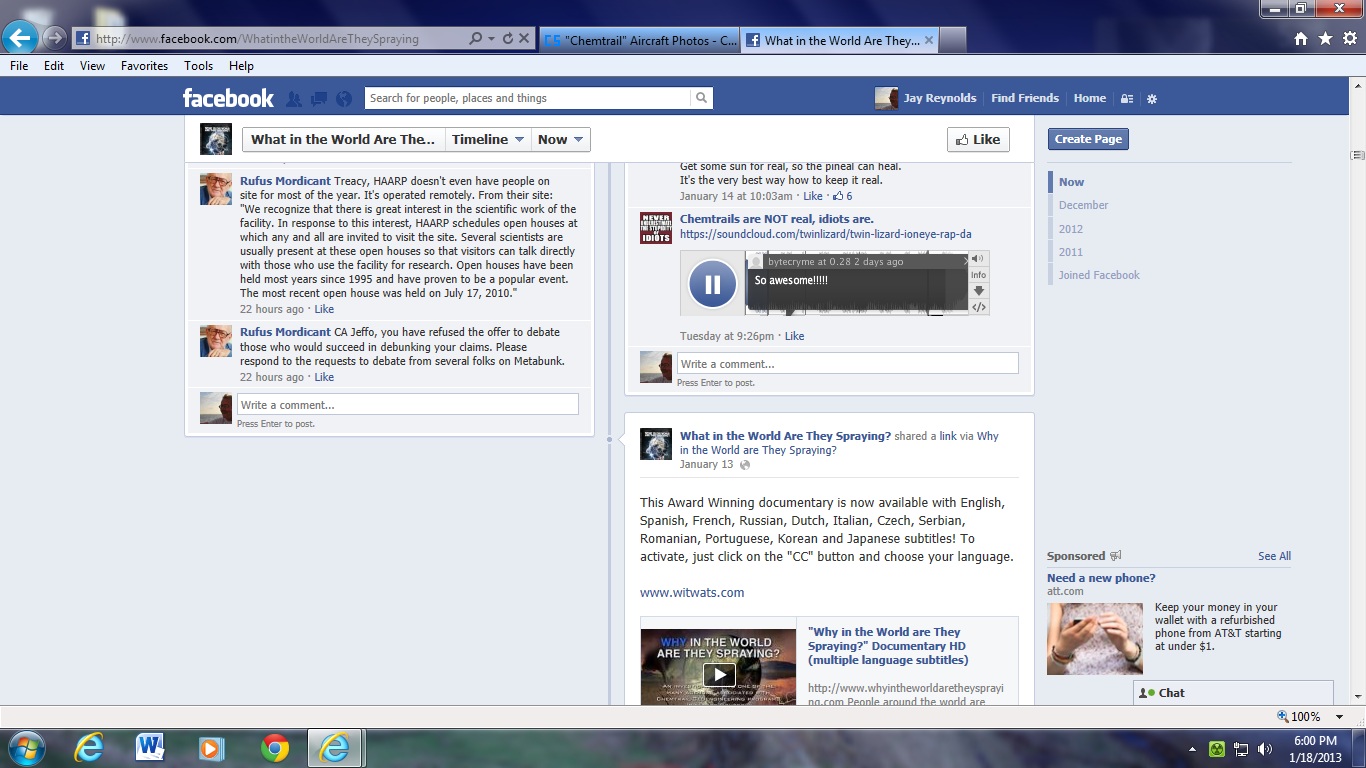This screenshot has height=768, width=1366.
Task: Close the What in the World tab
Action: [929, 41]
